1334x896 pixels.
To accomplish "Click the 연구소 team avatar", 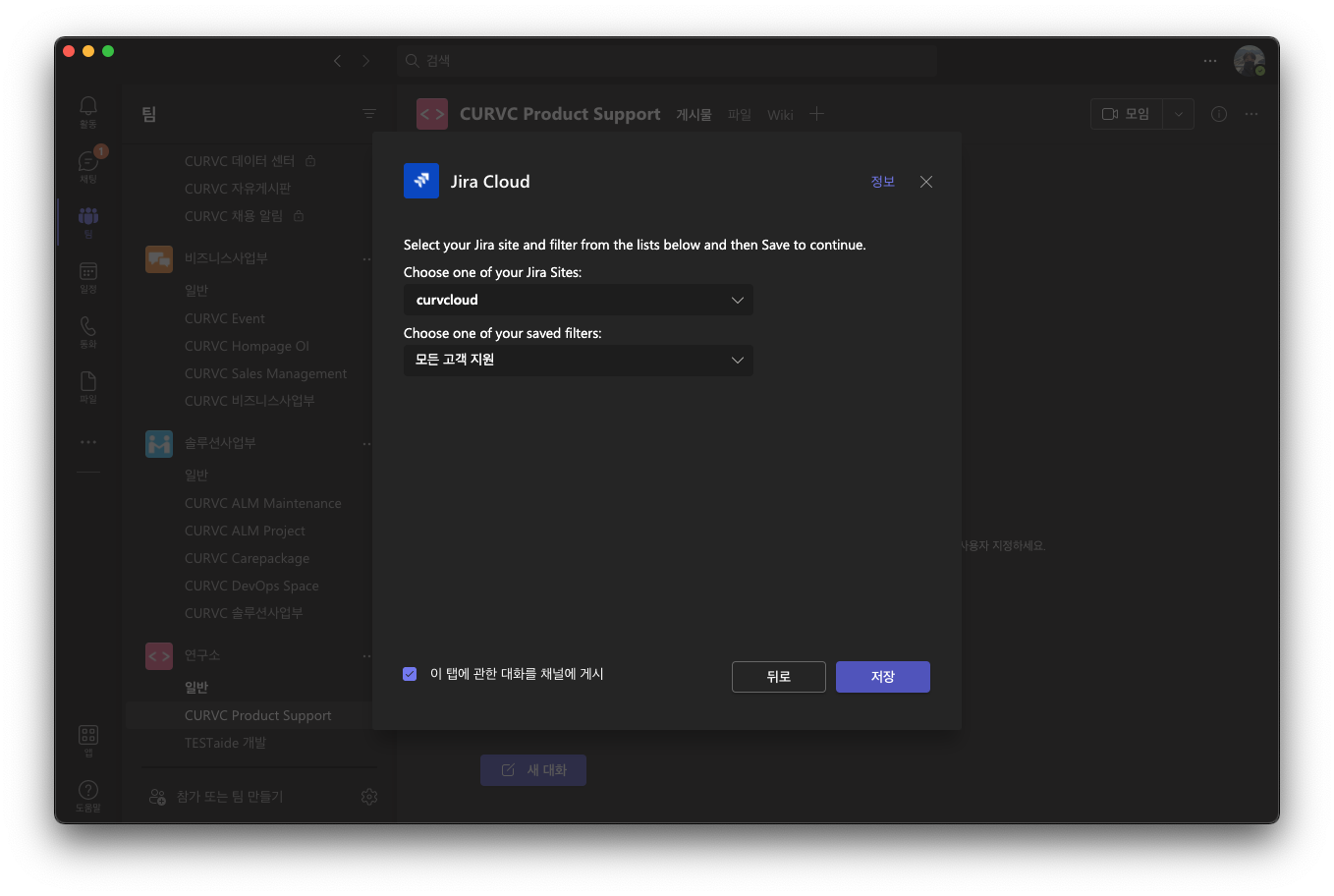I will coord(159,655).
